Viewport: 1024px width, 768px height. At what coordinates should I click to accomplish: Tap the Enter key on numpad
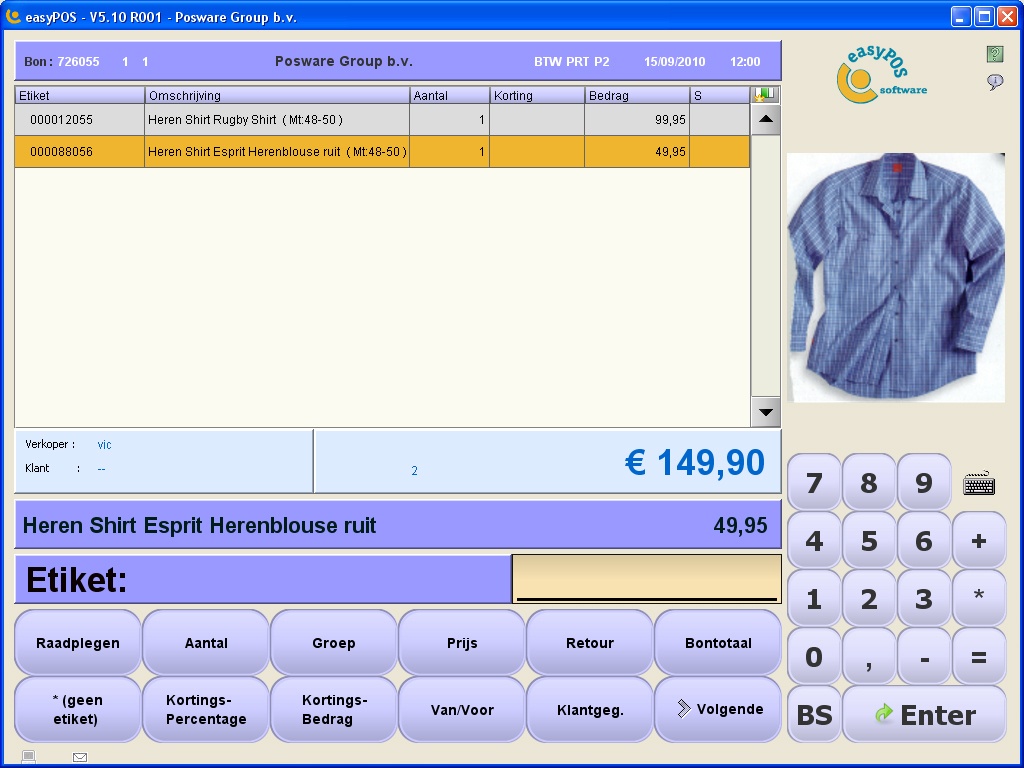click(924, 714)
